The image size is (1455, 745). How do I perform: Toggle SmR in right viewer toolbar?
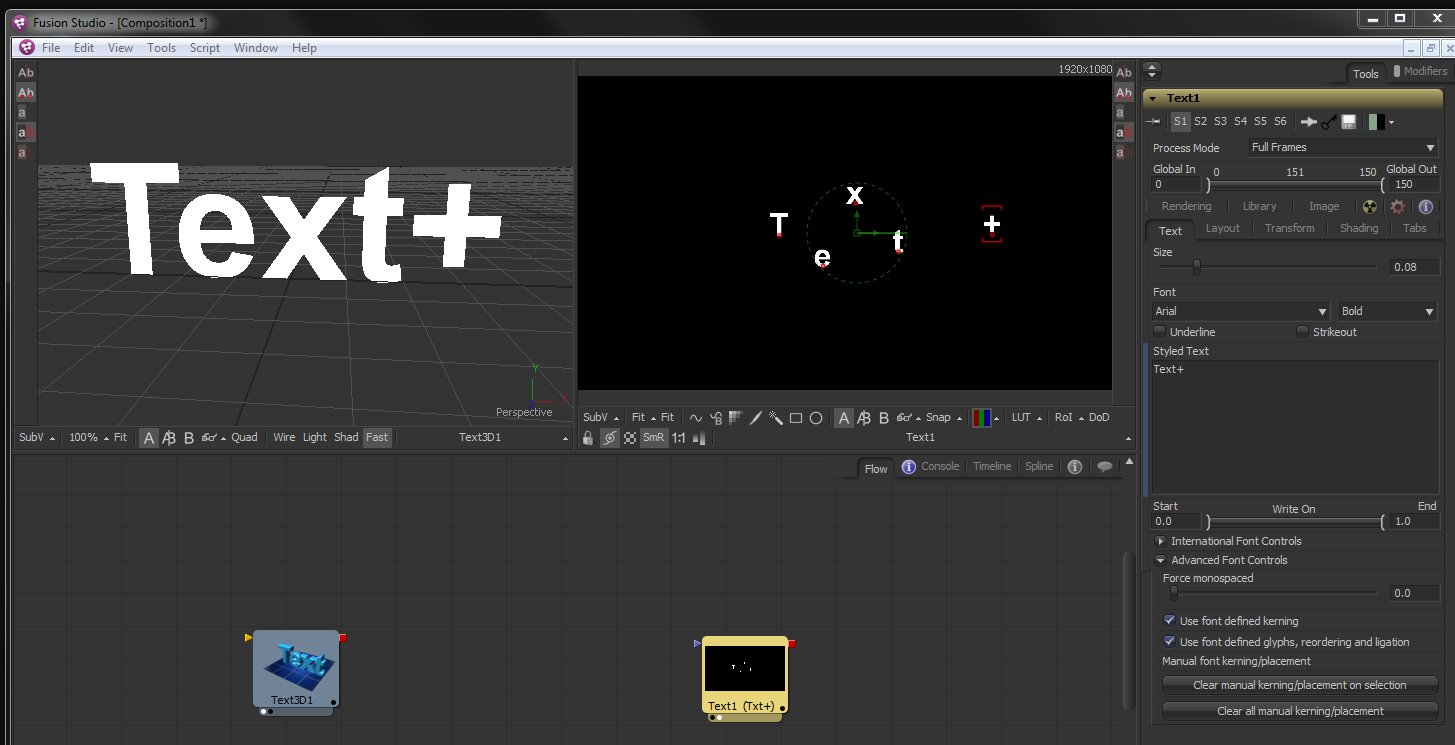[653, 438]
